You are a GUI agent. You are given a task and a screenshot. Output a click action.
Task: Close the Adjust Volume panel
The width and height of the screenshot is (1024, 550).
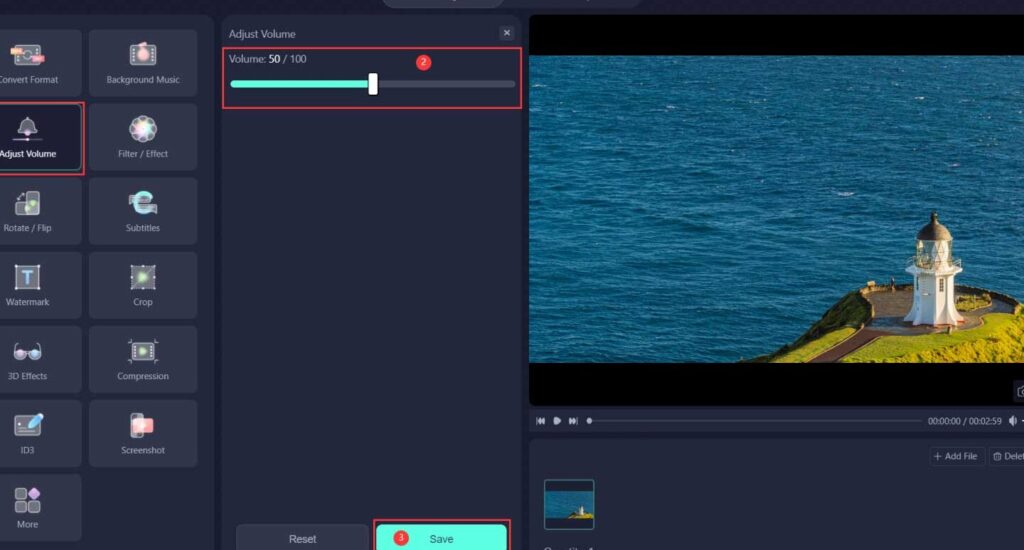[x=506, y=33]
